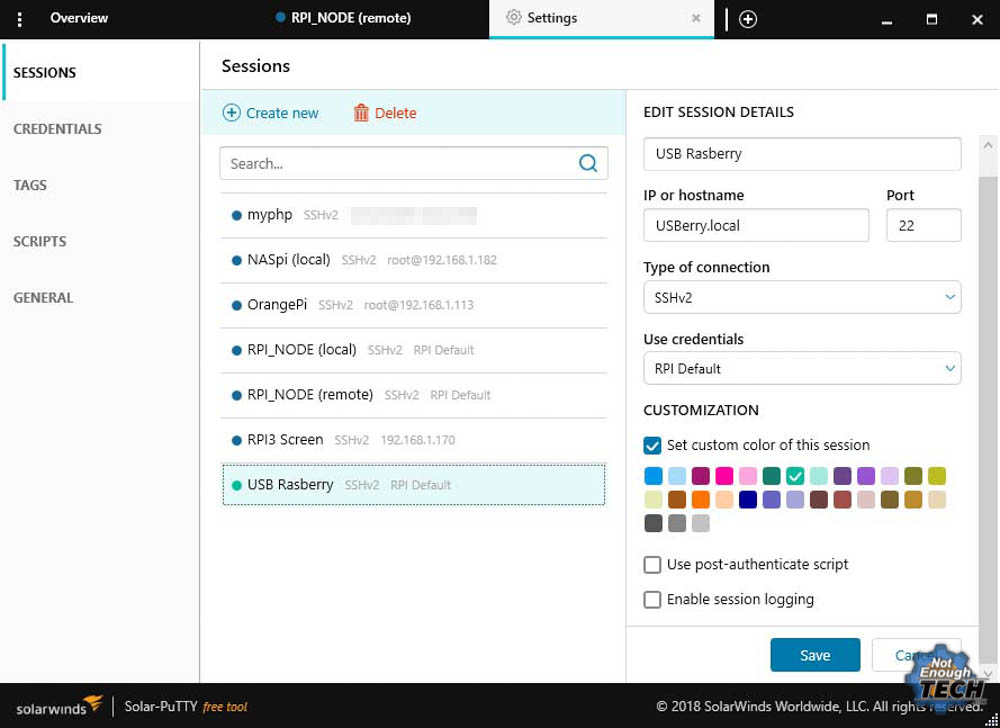Pick the dark gray color swatch
Screen dimensions: 1000x728
pyautogui.click(x=653, y=523)
